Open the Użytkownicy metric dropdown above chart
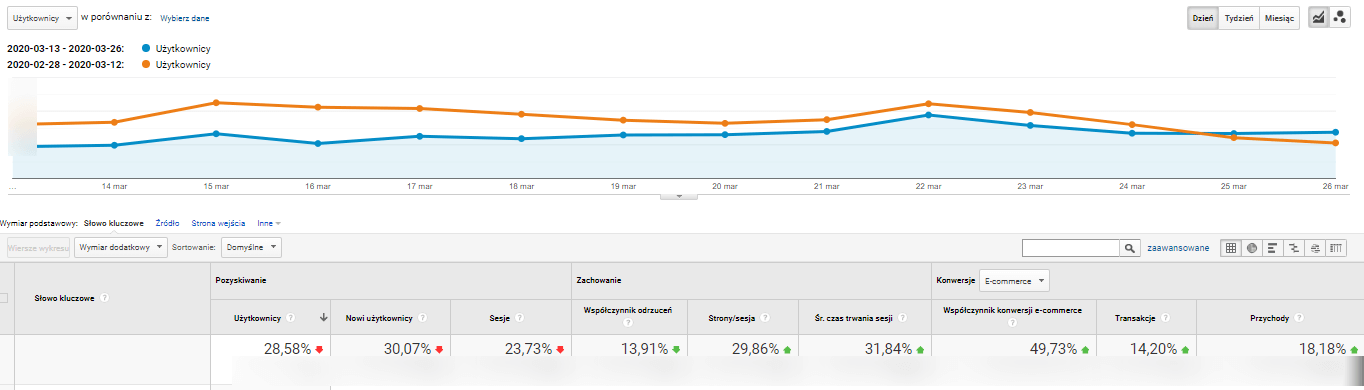This screenshot has width=1364, height=390. (x=42, y=18)
